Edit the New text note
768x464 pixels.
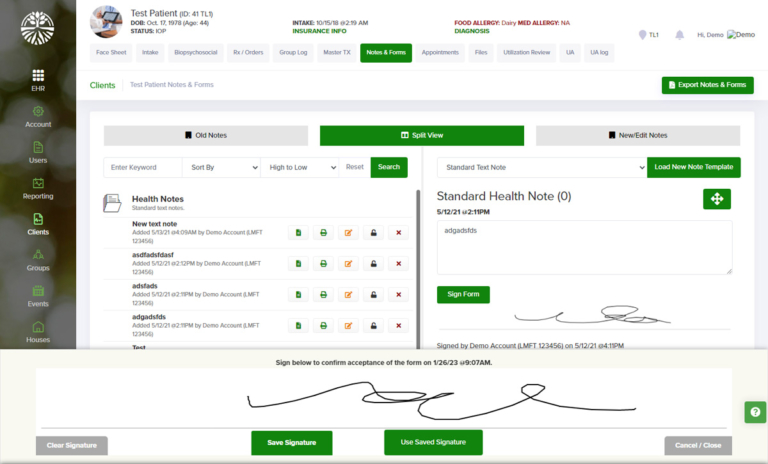click(348, 233)
